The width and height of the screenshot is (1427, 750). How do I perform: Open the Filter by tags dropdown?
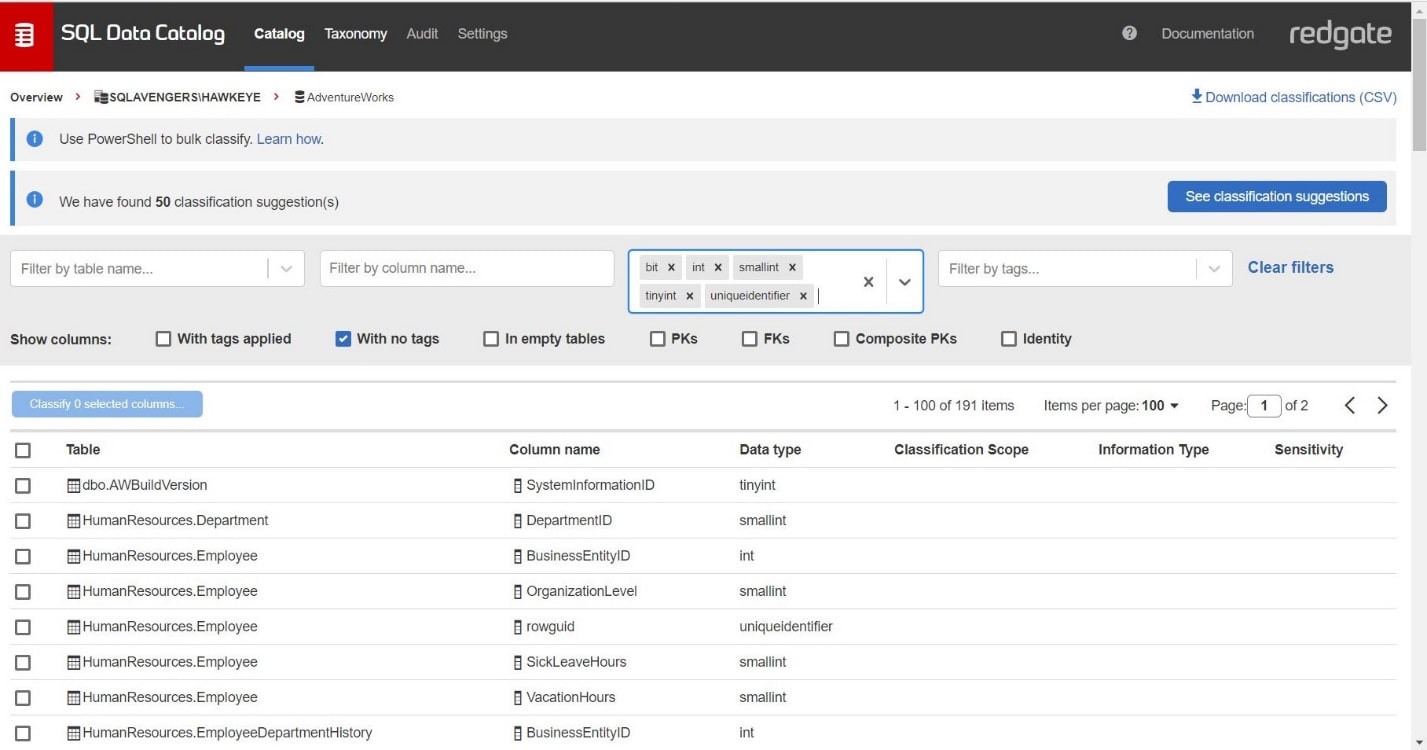(x=1214, y=269)
